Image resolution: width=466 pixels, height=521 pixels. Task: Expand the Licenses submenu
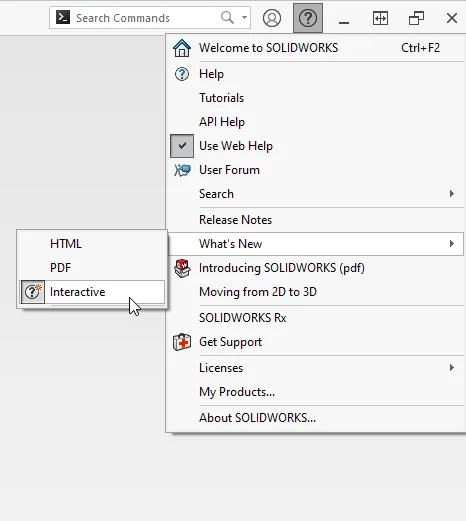(316, 368)
